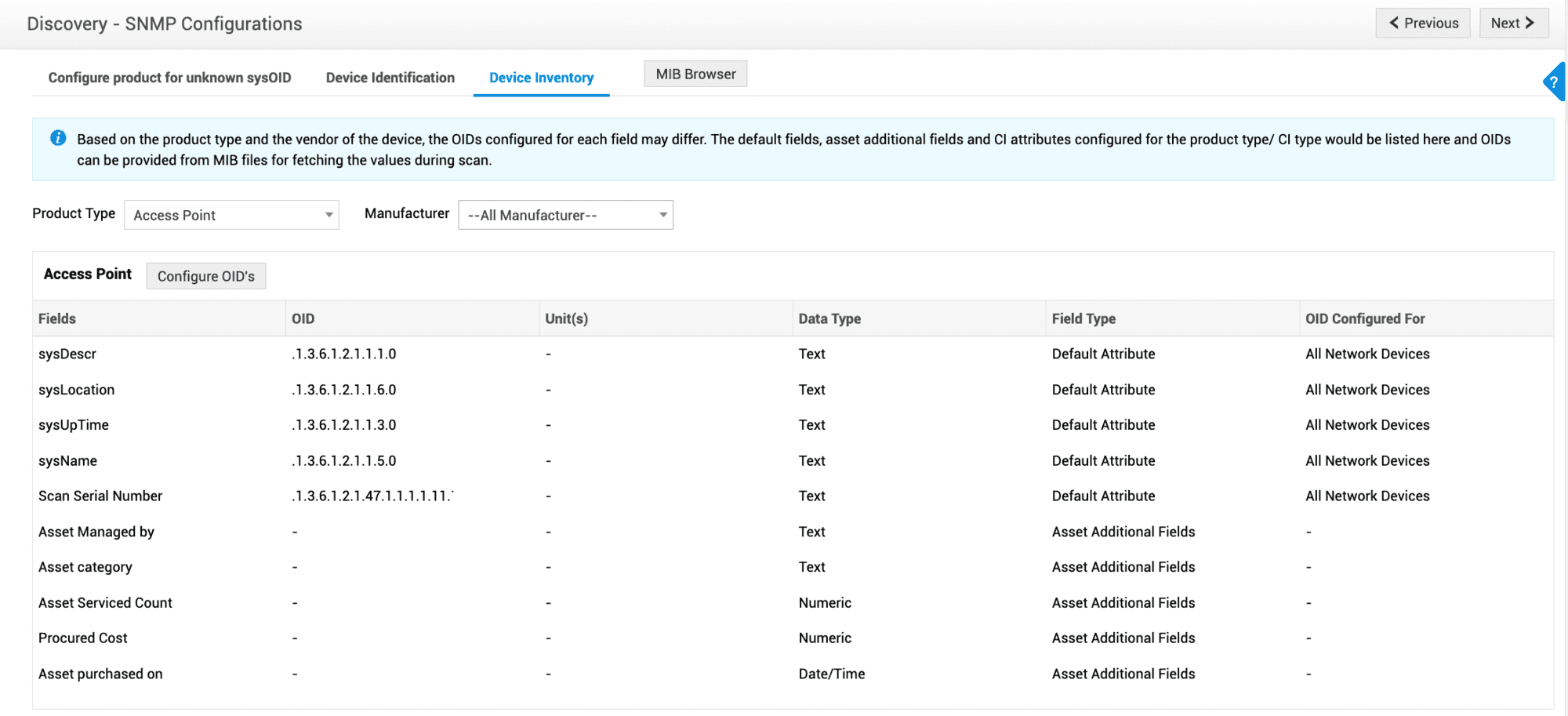
Task: Select the Device Inventory tab
Action: point(541,78)
